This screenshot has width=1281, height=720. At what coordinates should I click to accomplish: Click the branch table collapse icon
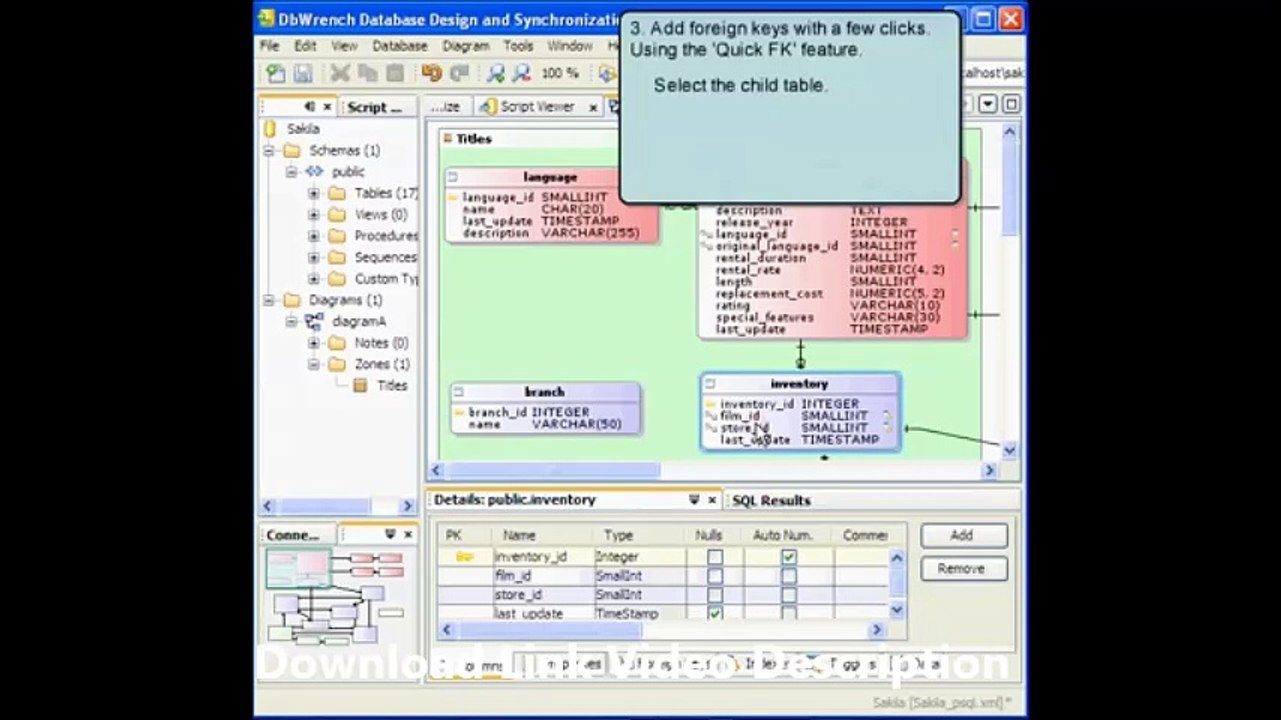pyautogui.click(x=458, y=392)
